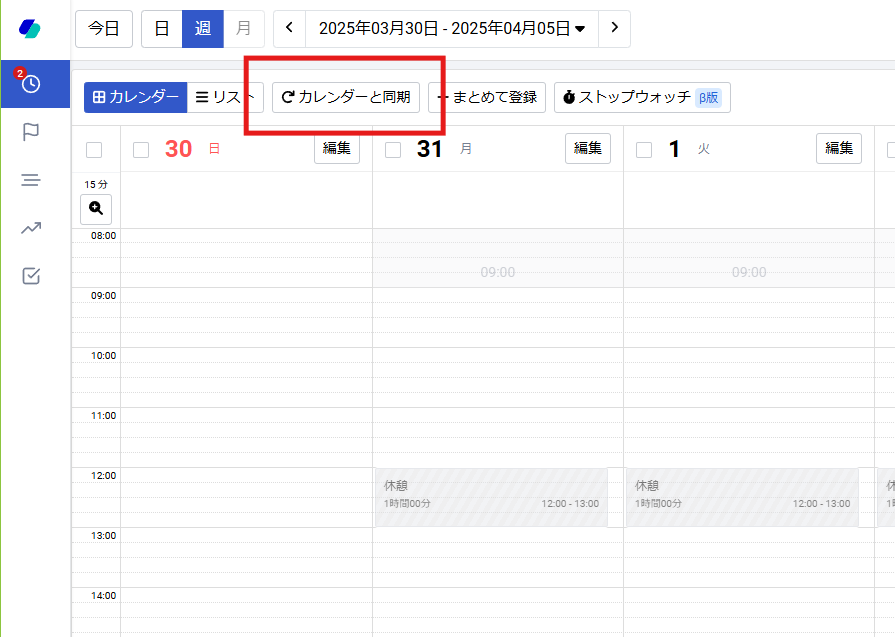Toggle the select-all checkbox in header
Screen dimensions: 895x637
point(94,150)
